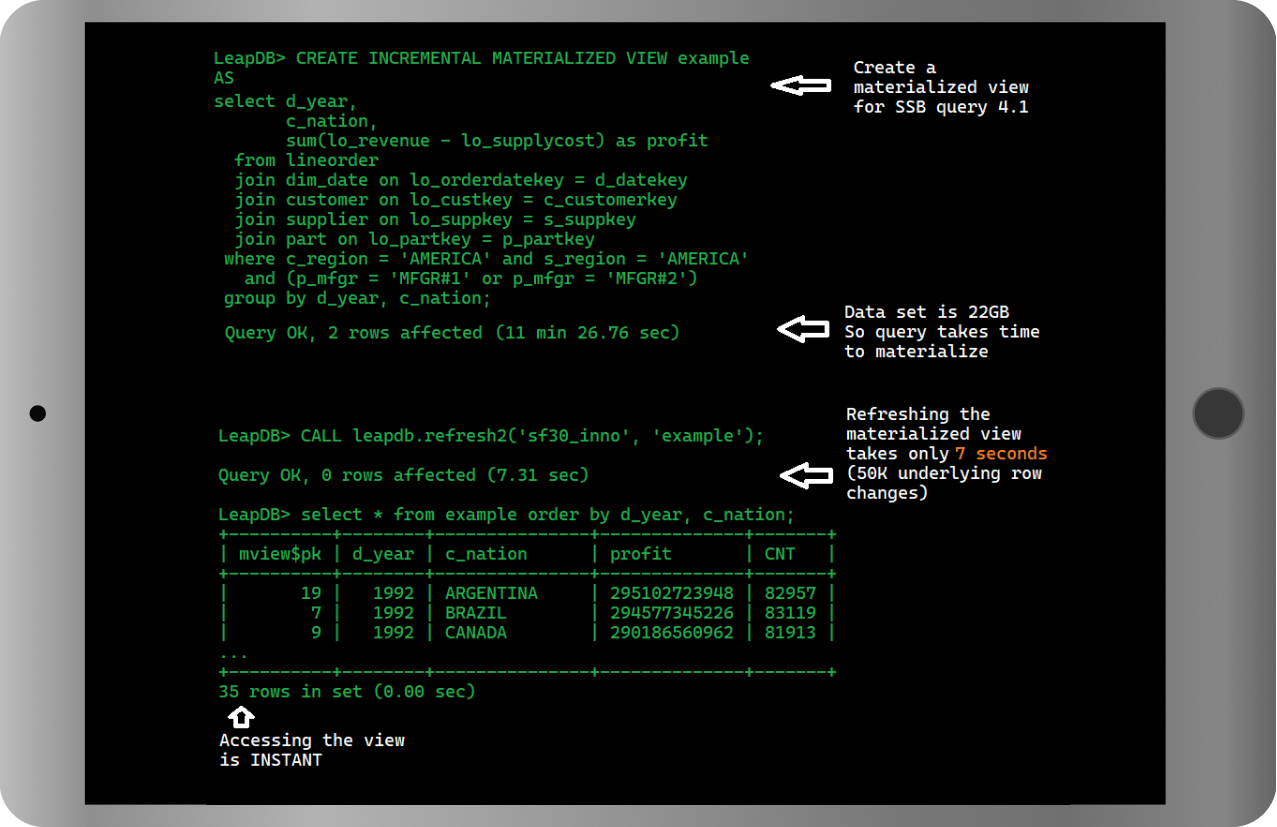Click the 'join customer on lo_custkey' line

pos(456,200)
